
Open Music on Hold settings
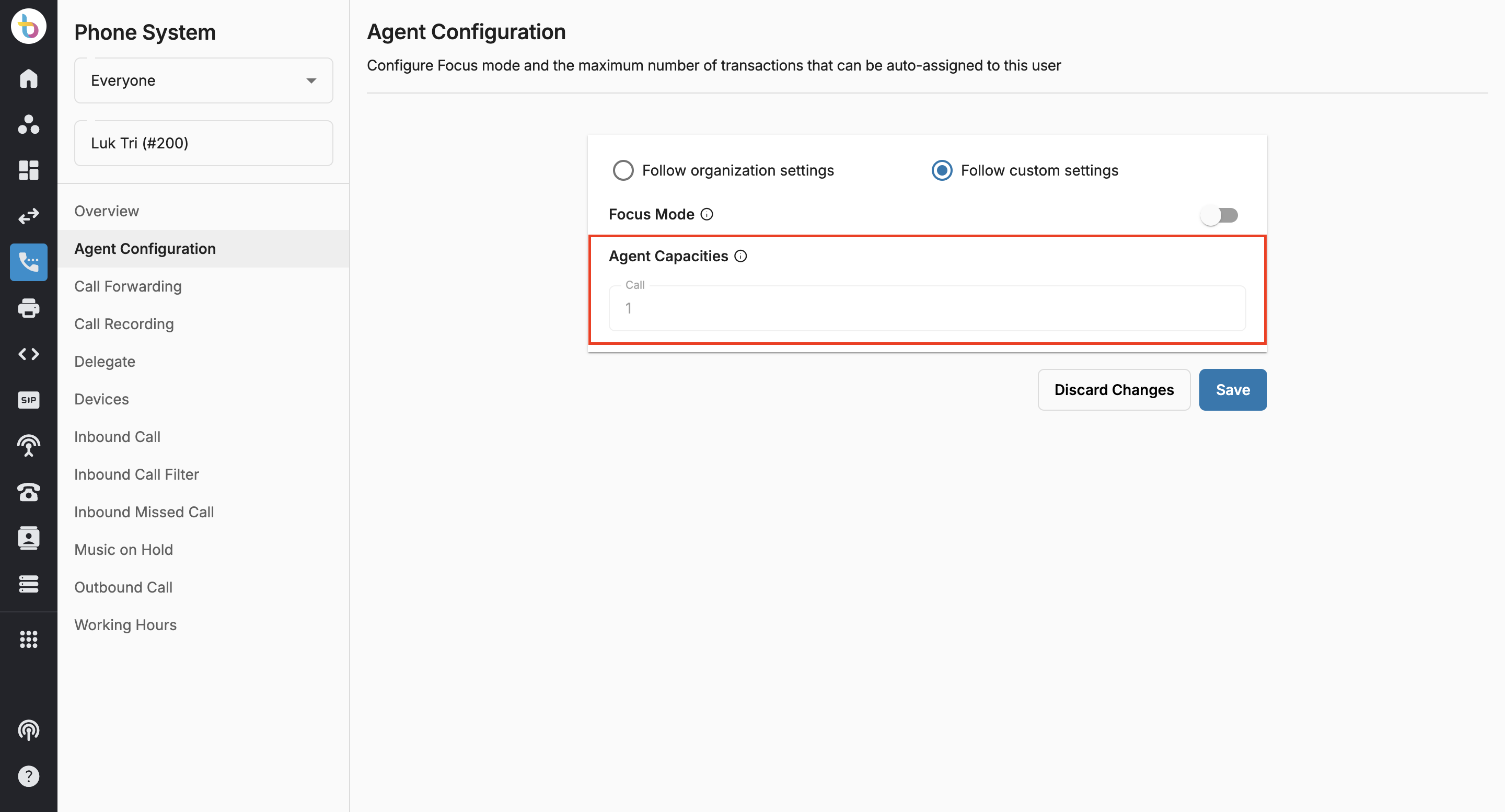203,550
